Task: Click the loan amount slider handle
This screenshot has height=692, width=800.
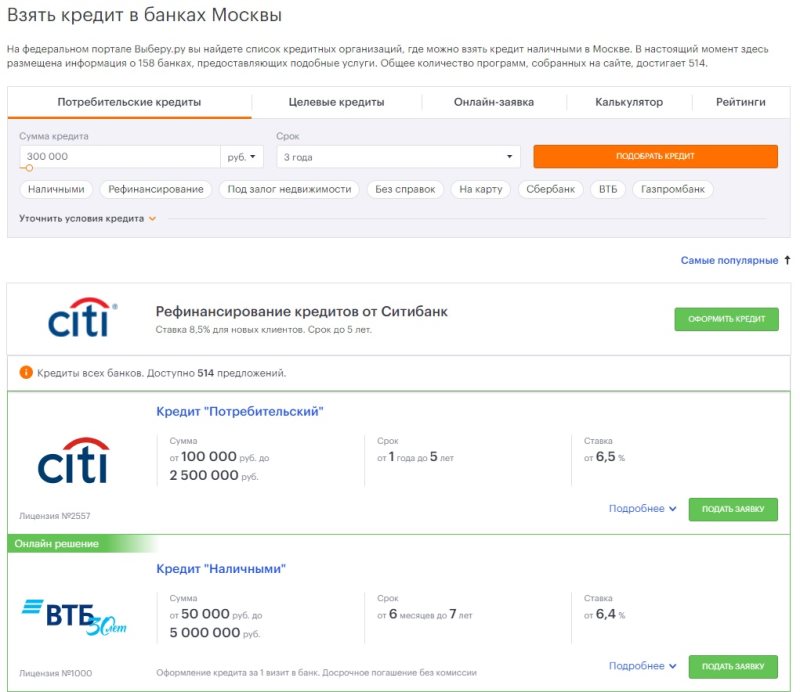Action: 28,168
